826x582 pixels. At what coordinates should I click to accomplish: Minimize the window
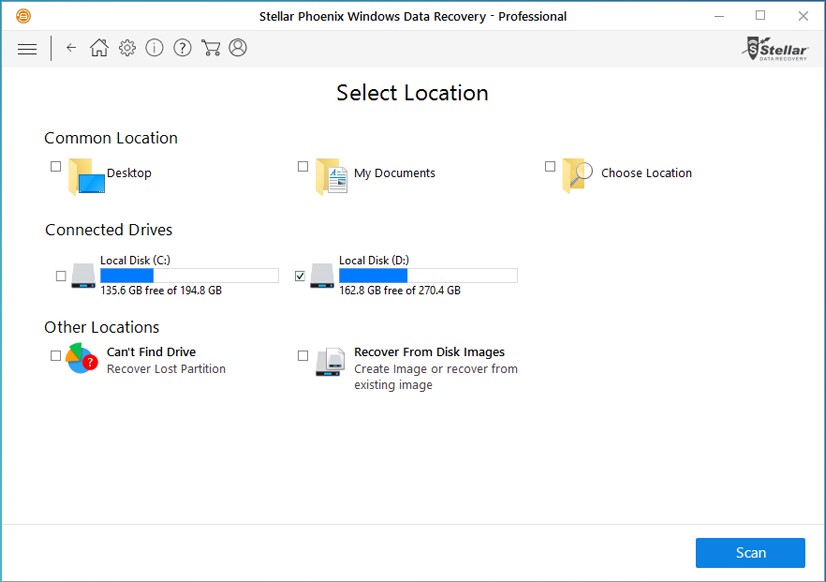point(719,16)
